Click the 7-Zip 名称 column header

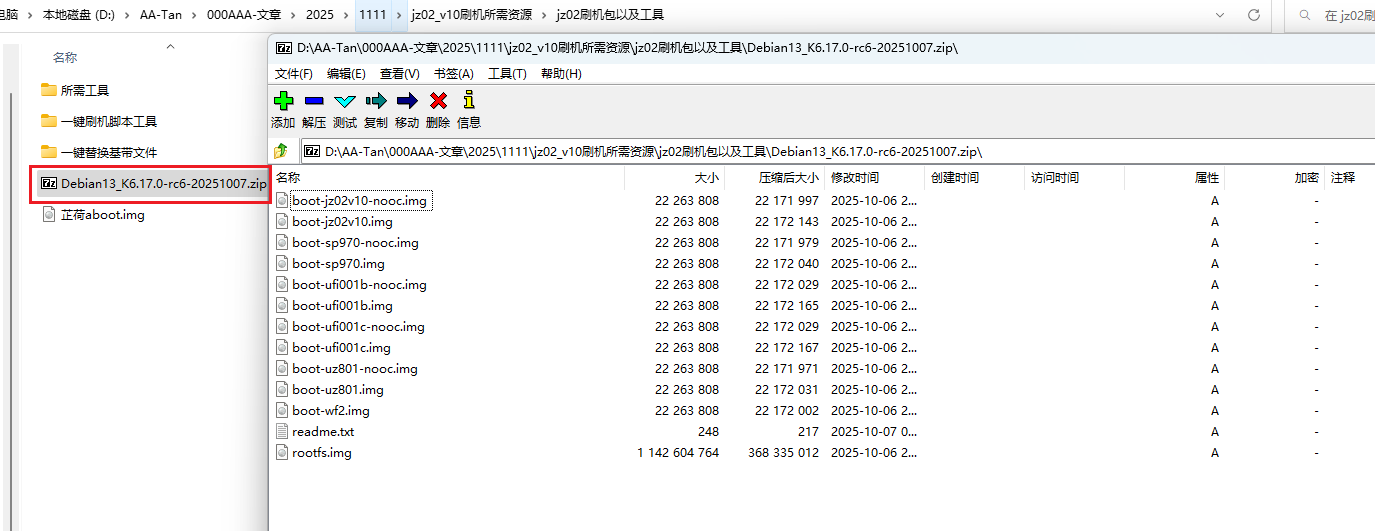click(x=448, y=178)
